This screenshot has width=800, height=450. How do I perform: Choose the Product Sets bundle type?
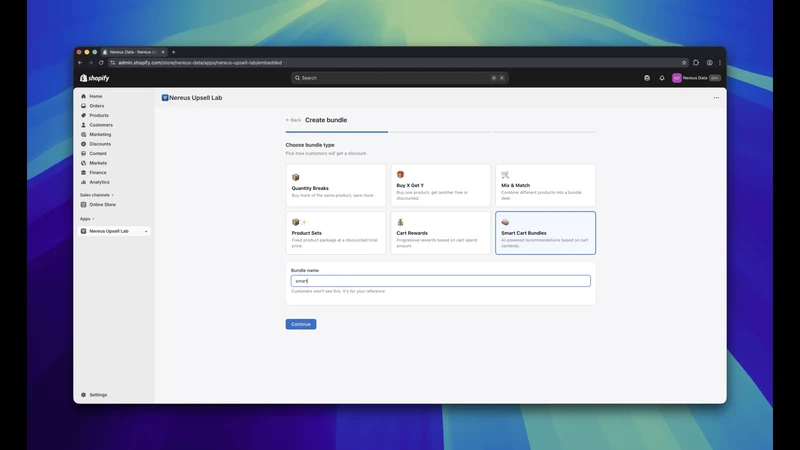pos(336,233)
